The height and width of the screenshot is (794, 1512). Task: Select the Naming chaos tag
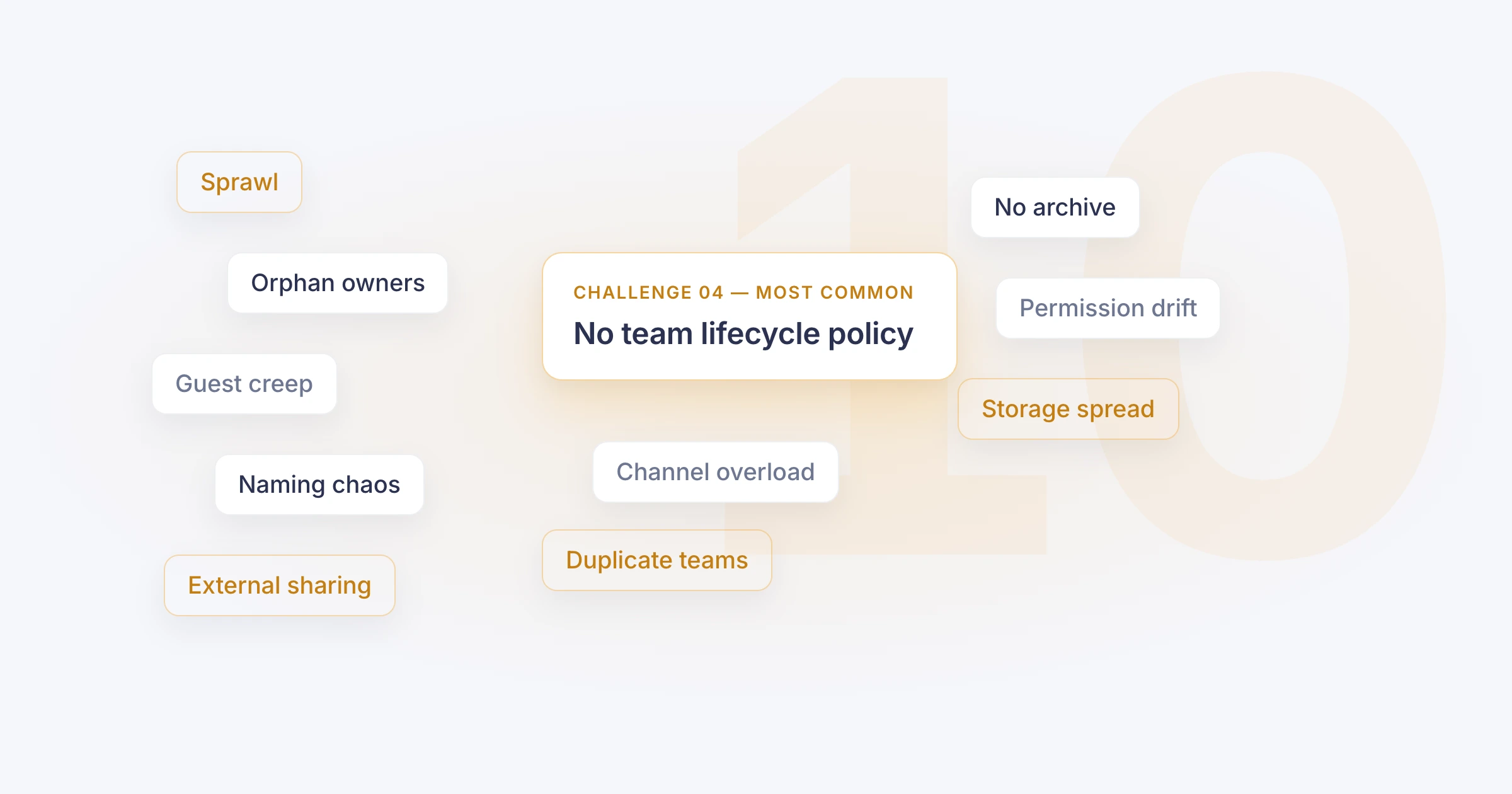(x=319, y=485)
